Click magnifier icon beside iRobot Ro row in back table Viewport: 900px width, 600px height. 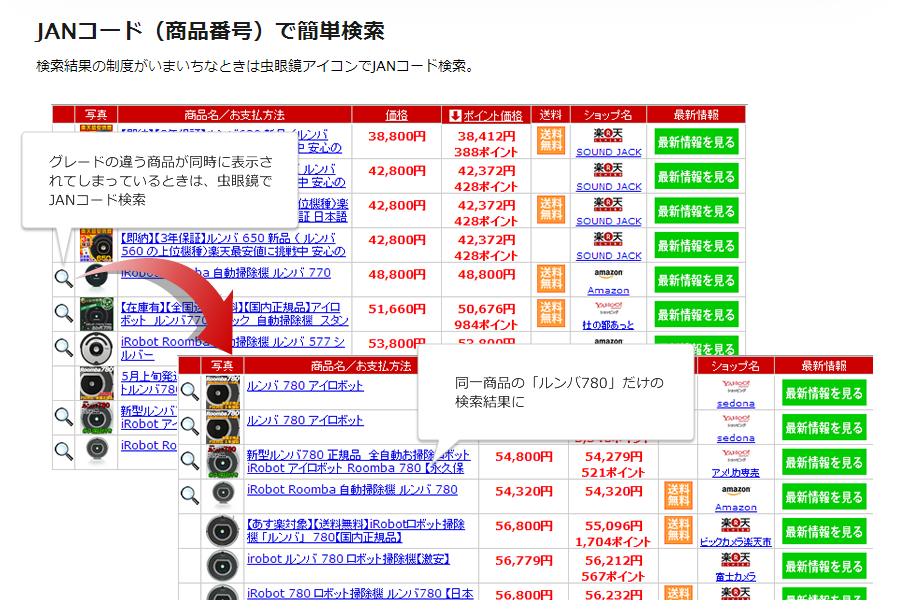64,451
